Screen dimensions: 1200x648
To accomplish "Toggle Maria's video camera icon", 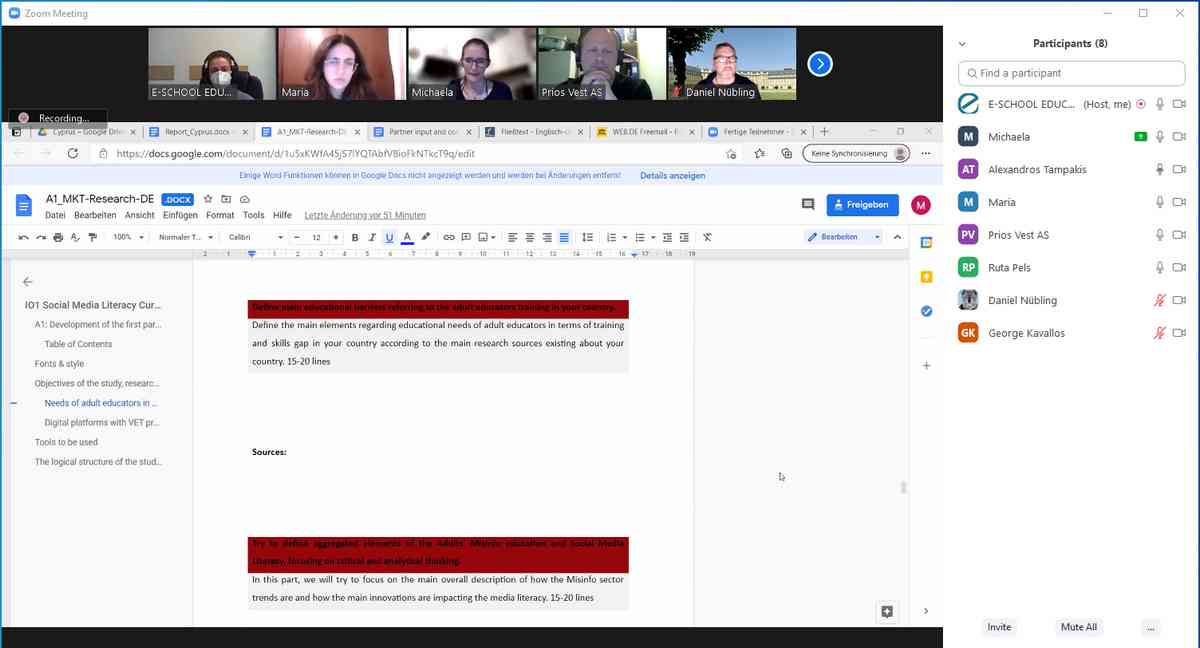I will pyautogui.click(x=1179, y=202).
